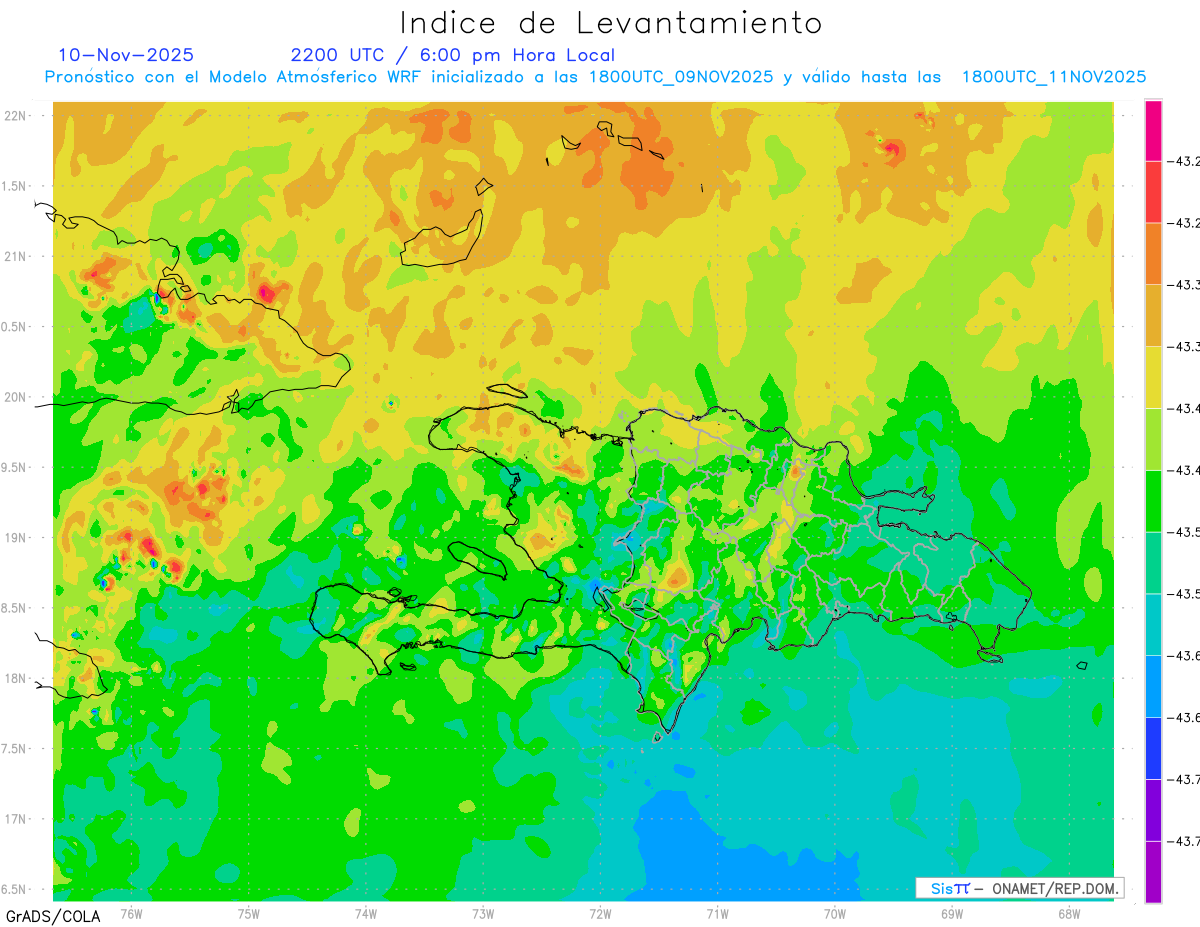This screenshot has width=1200, height=927.
Task: Pick the dark orange swatch in the legend
Action: tap(1153, 254)
